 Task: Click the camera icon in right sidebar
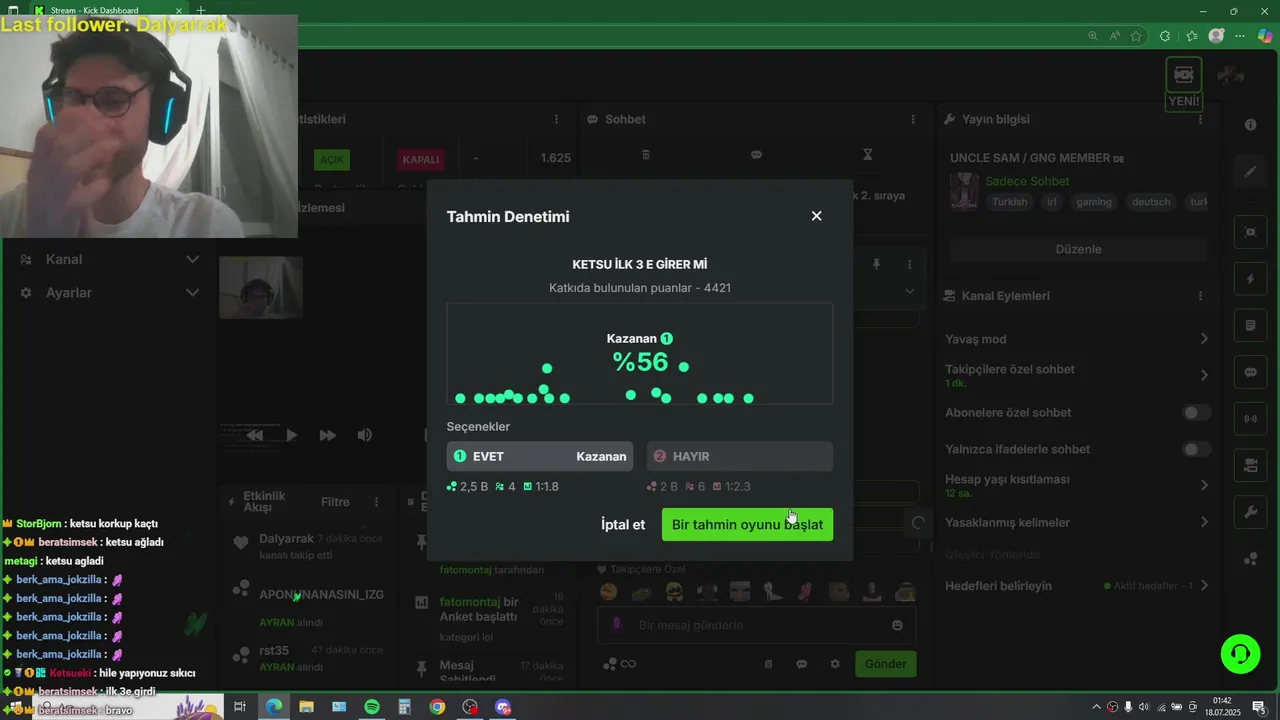1250,465
